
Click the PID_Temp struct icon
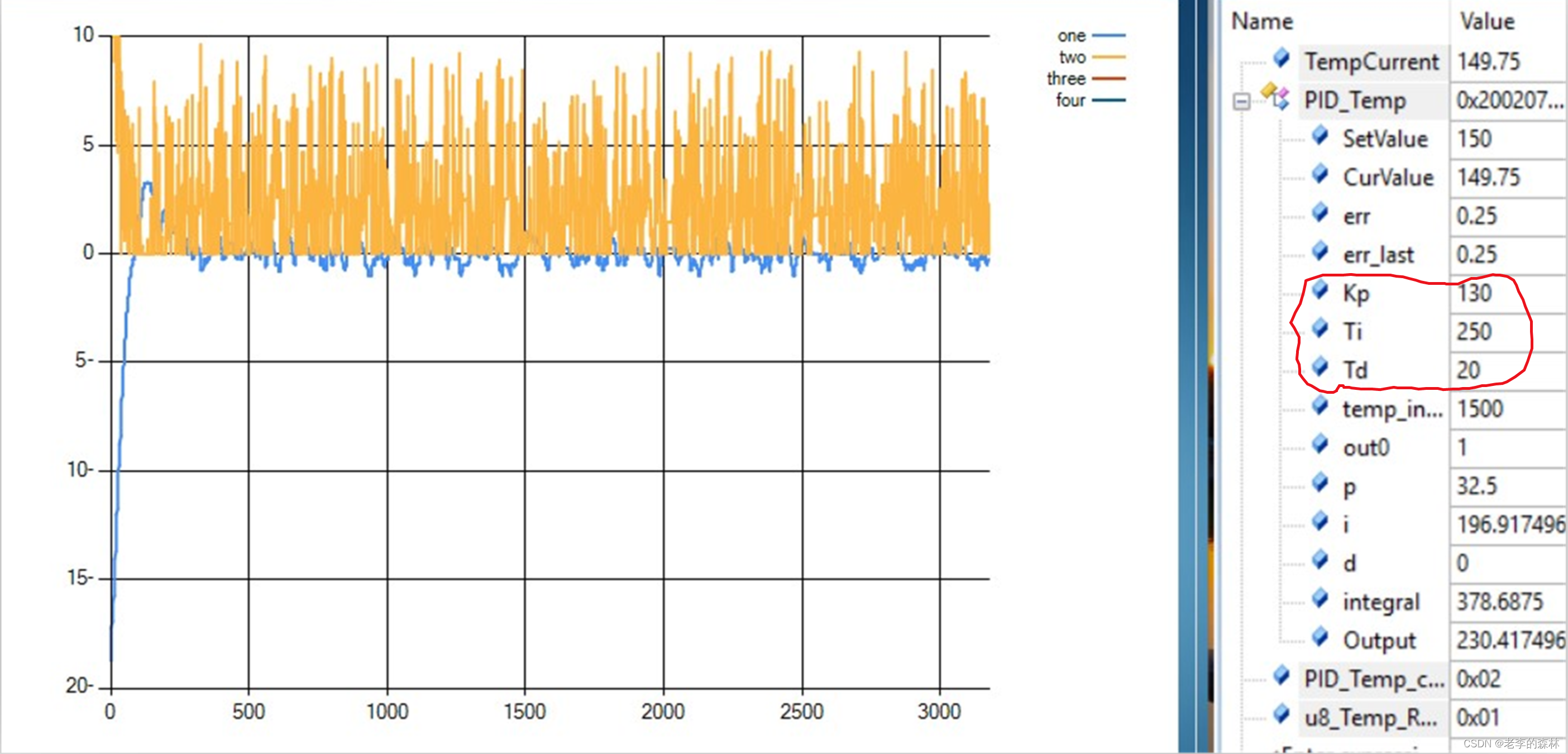coord(1276,97)
